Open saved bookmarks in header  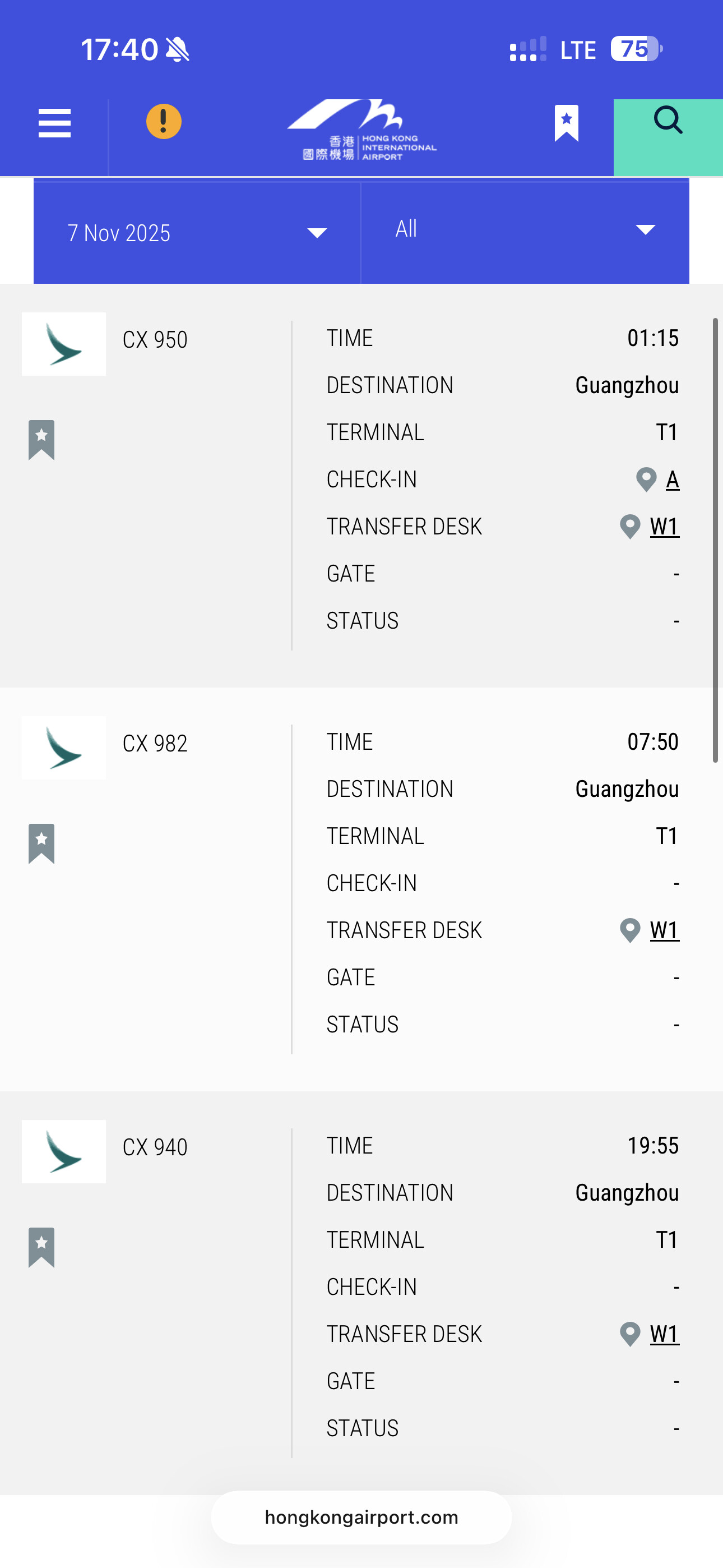566,123
